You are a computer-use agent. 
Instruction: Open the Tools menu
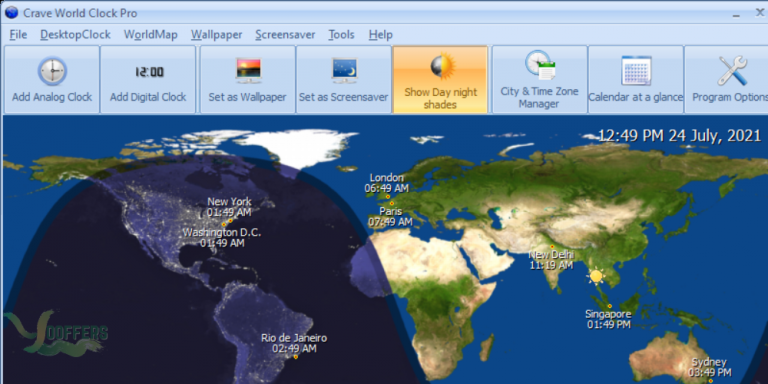click(x=341, y=35)
